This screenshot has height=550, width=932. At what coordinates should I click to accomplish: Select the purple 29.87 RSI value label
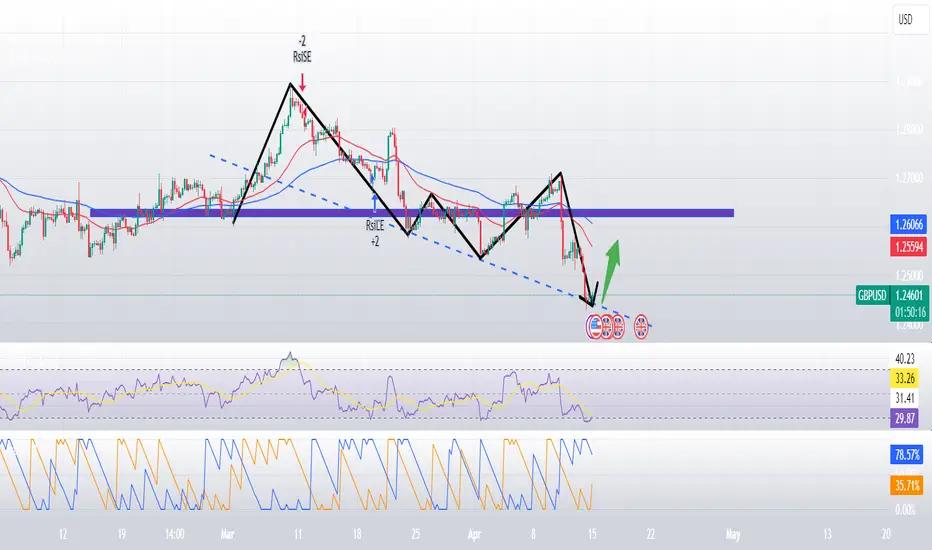point(905,419)
